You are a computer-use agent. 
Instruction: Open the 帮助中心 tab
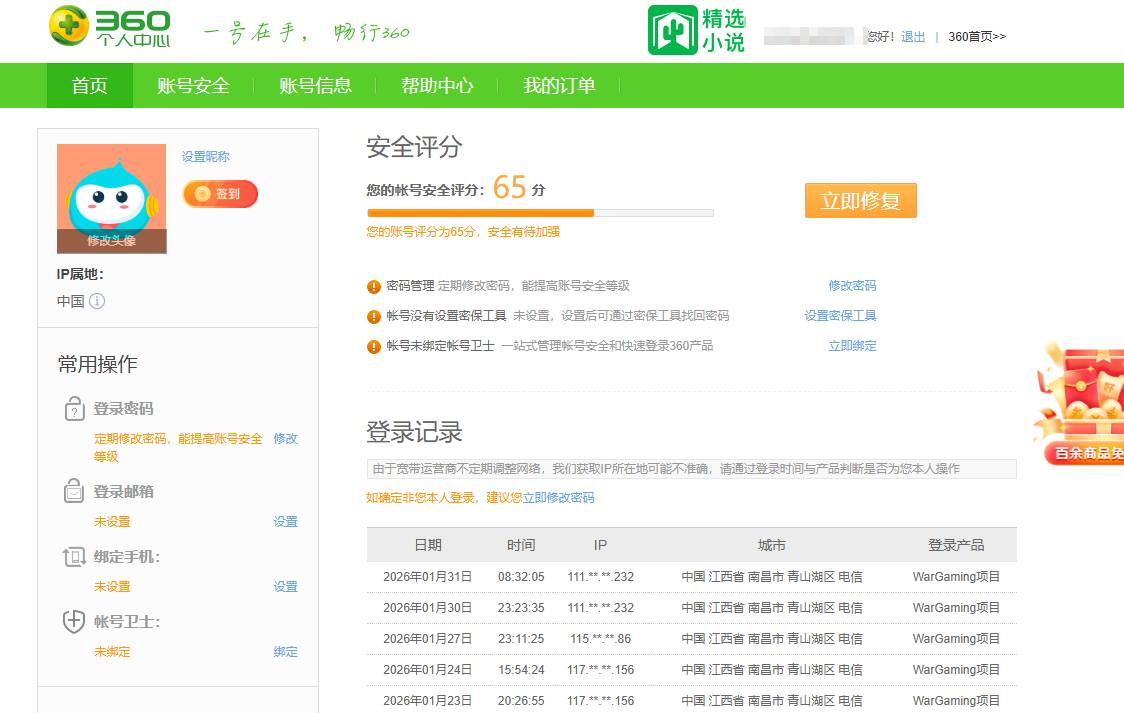pyautogui.click(x=437, y=86)
